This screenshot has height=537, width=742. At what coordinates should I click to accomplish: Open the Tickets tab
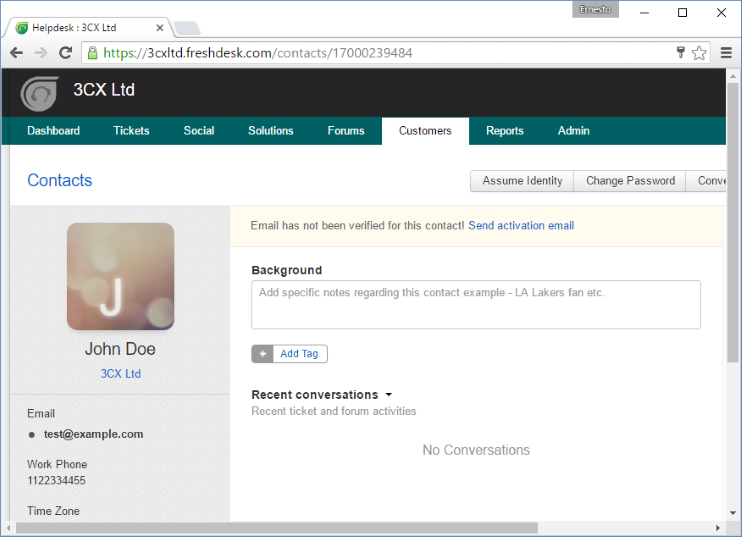(131, 131)
